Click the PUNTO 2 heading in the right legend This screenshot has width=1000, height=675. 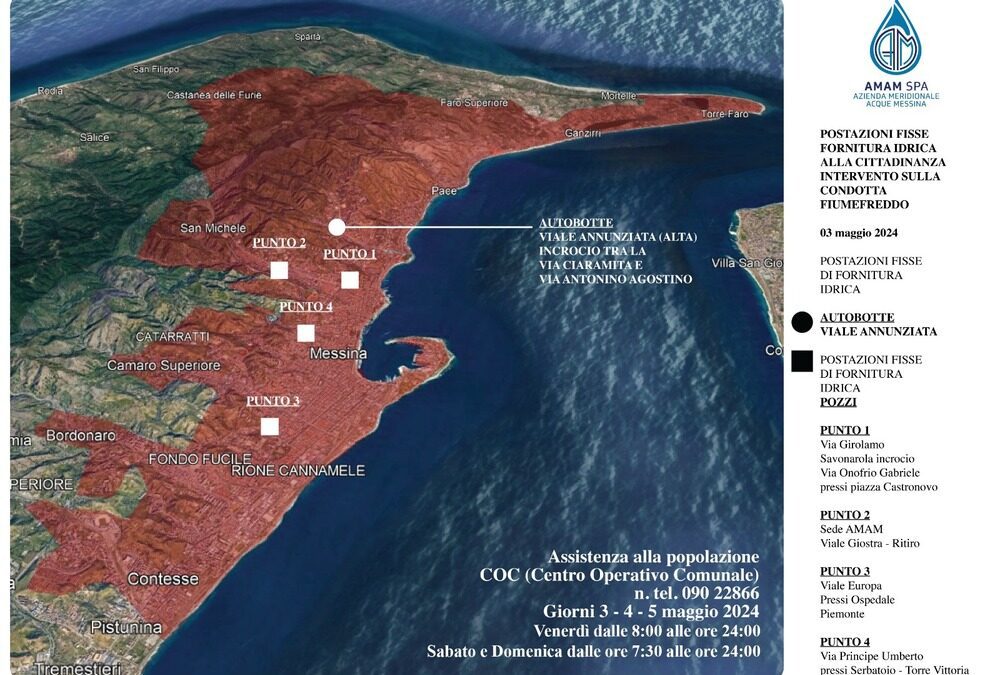tap(845, 515)
